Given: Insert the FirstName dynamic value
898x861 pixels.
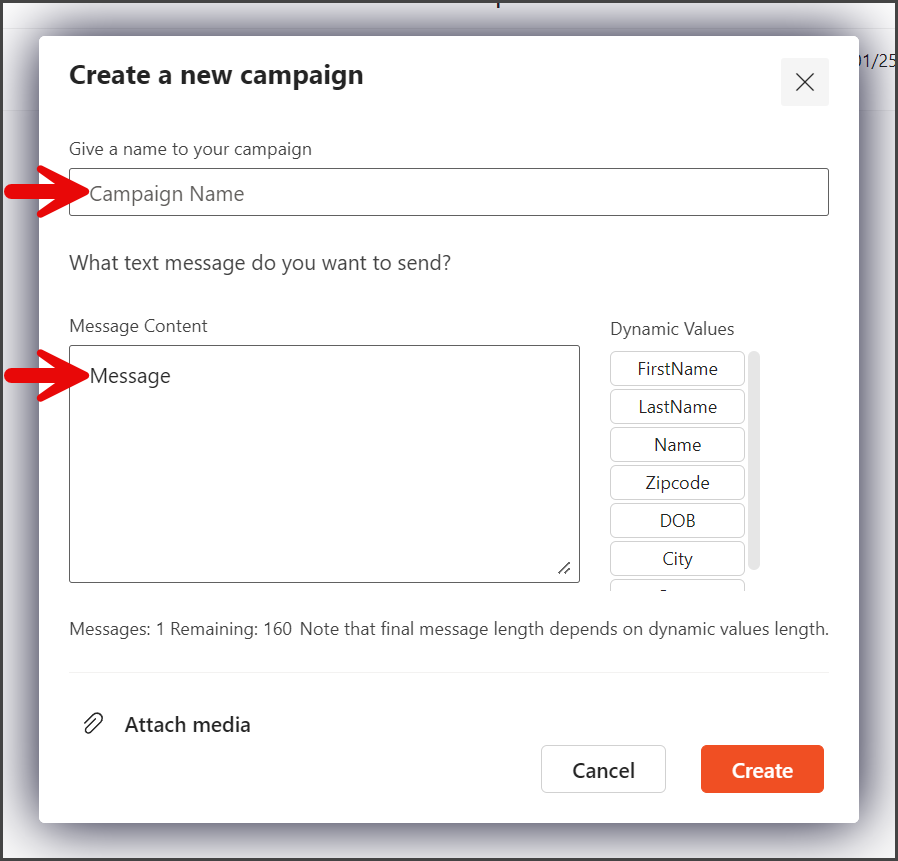Looking at the screenshot, I should coord(677,369).
